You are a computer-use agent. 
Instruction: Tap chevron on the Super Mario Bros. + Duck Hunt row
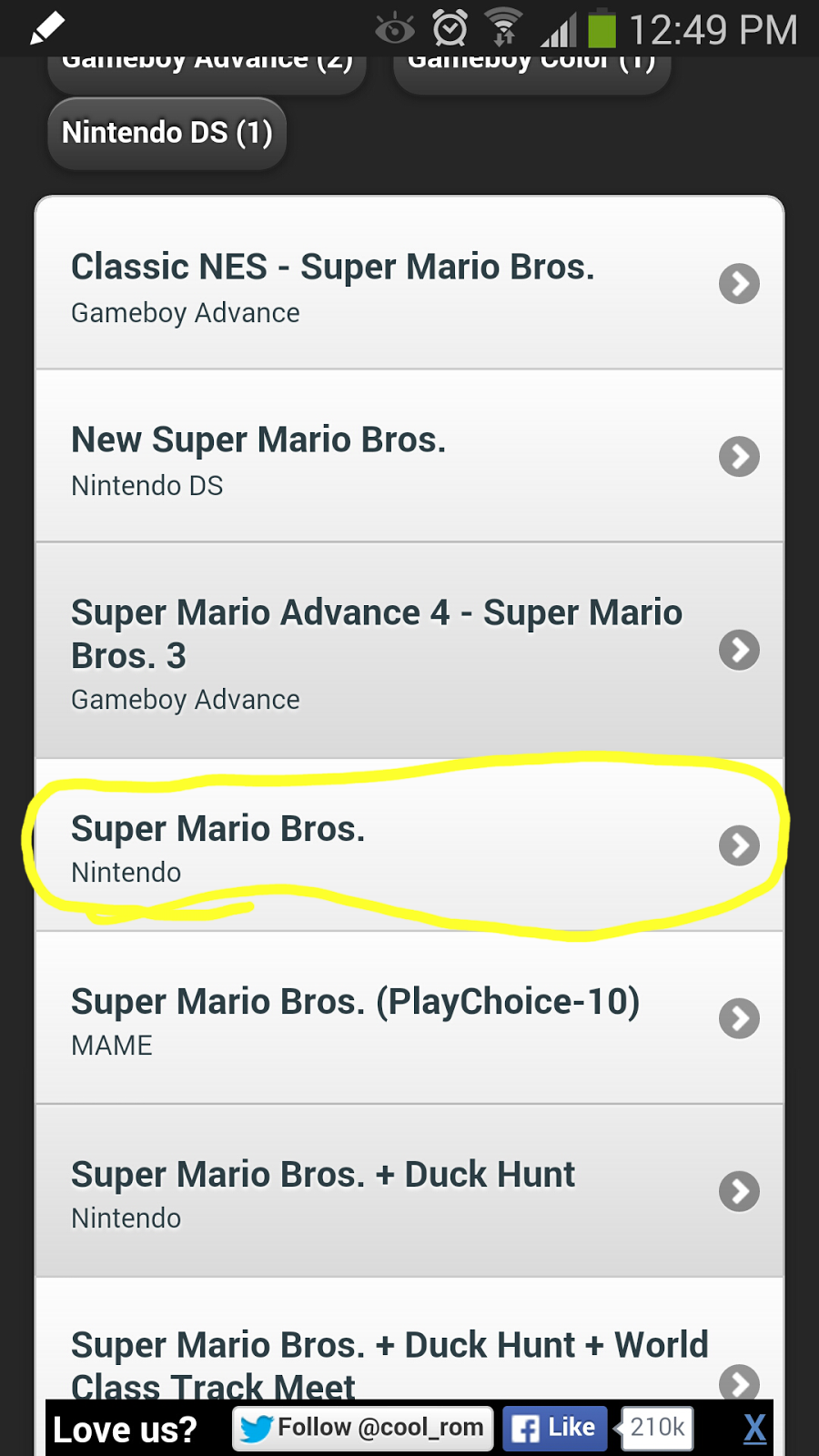(739, 1191)
